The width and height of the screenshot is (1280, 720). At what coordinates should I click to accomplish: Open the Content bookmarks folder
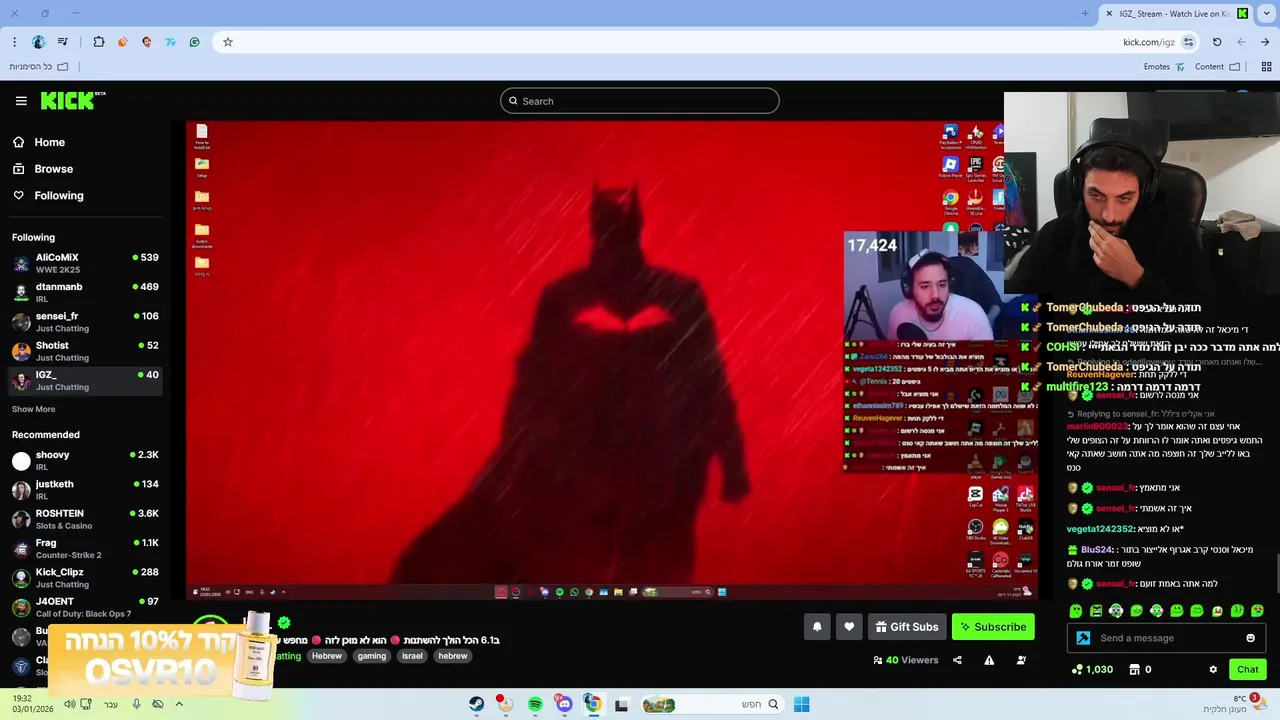click(1217, 67)
